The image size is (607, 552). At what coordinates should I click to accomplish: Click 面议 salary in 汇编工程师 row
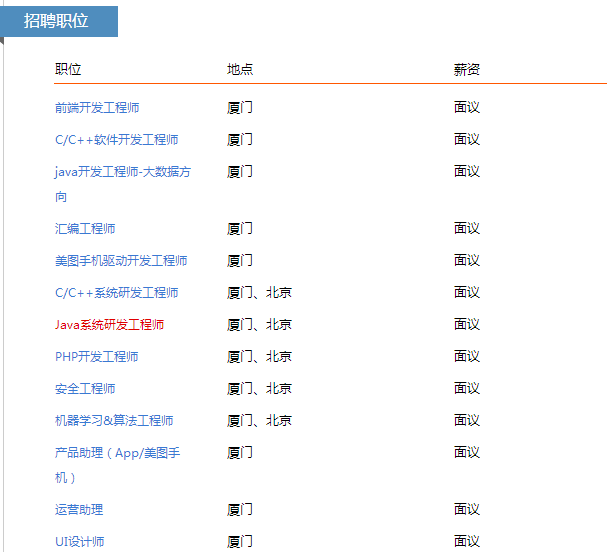click(466, 228)
